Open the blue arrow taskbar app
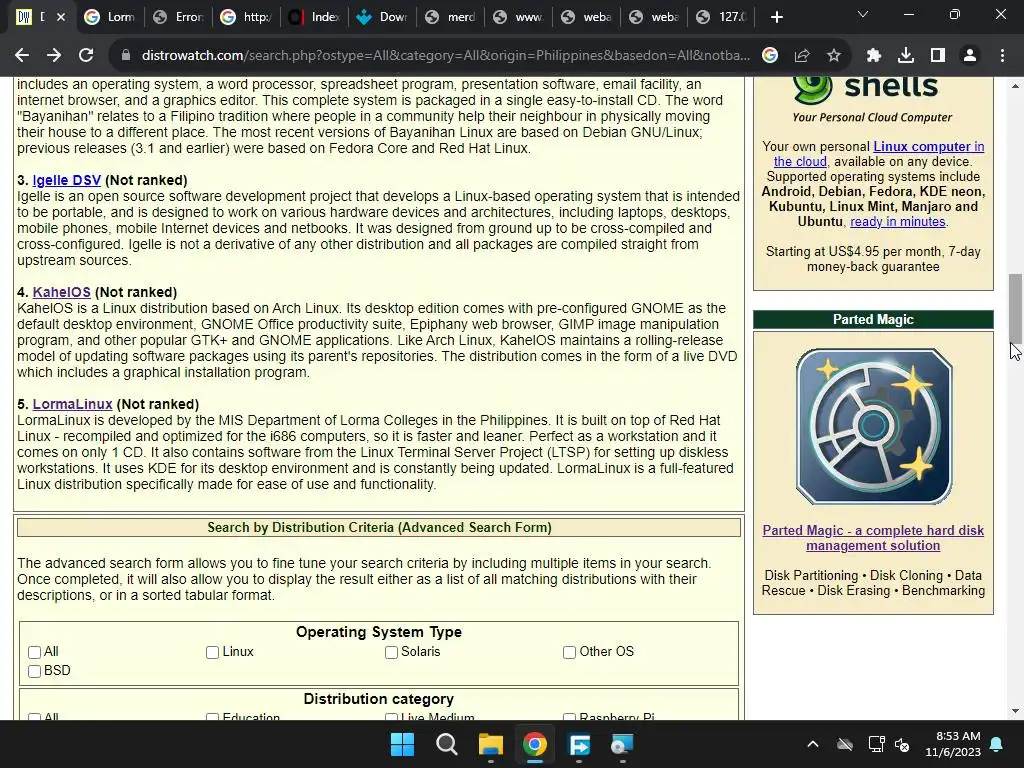This screenshot has height=768, width=1024. click(x=579, y=744)
